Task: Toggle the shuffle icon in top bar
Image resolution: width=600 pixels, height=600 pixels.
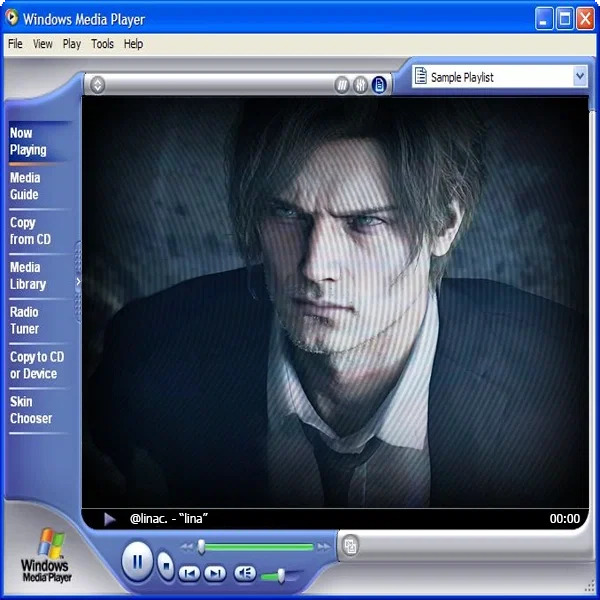Action: point(342,85)
